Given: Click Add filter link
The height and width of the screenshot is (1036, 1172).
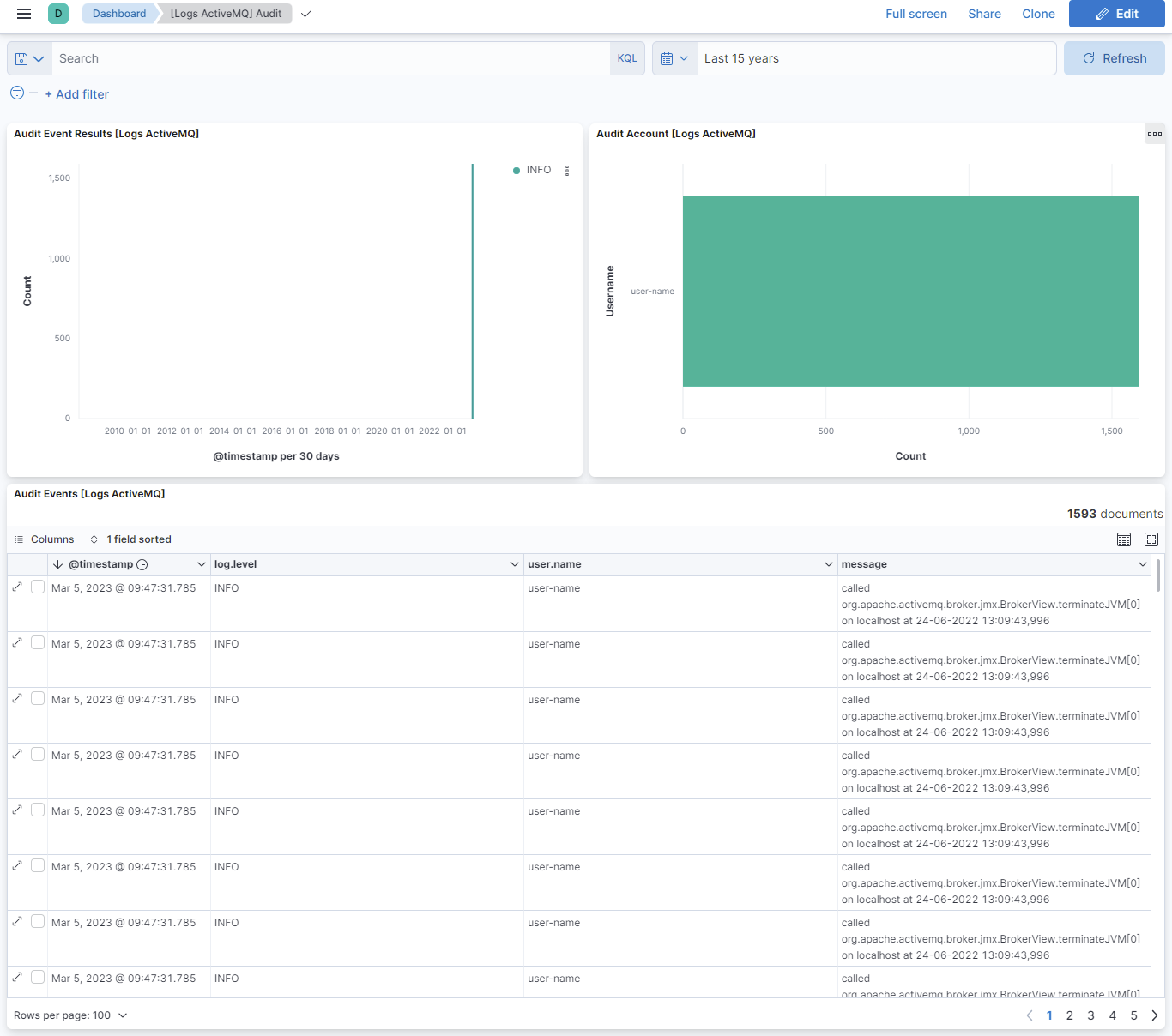Looking at the screenshot, I should pos(77,94).
